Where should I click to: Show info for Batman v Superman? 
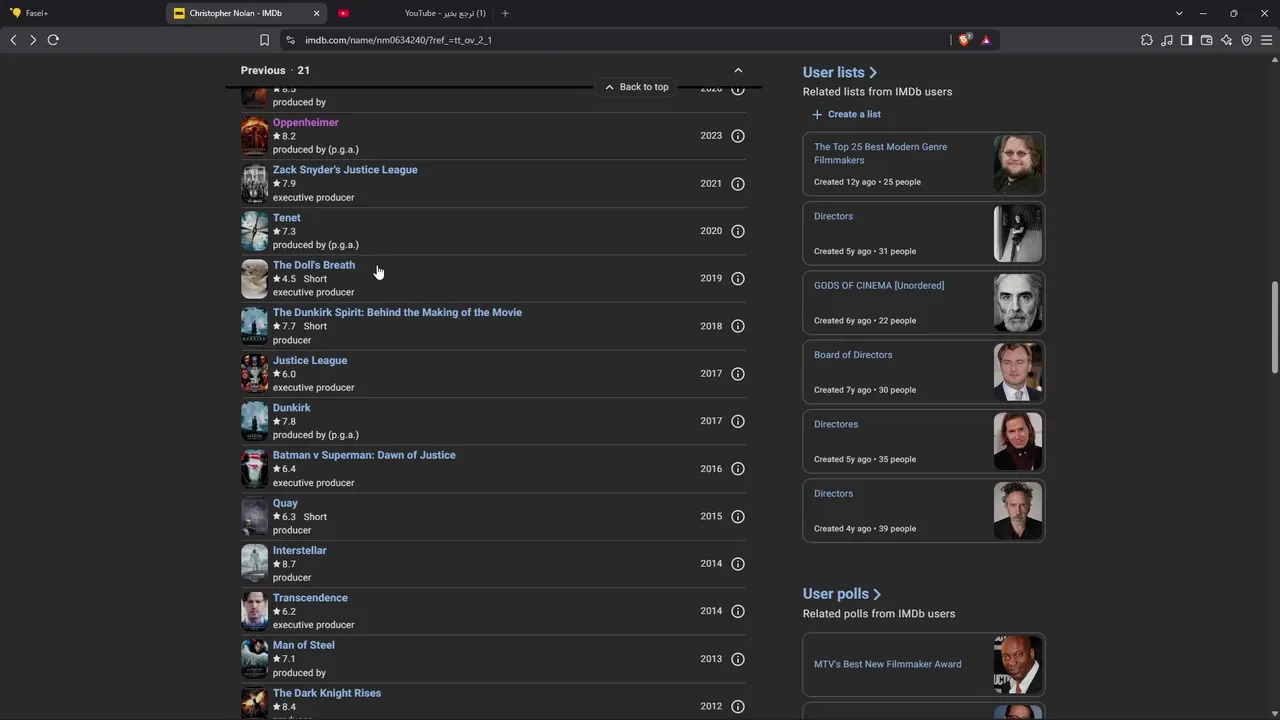pyautogui.click(x=738, y=469)
